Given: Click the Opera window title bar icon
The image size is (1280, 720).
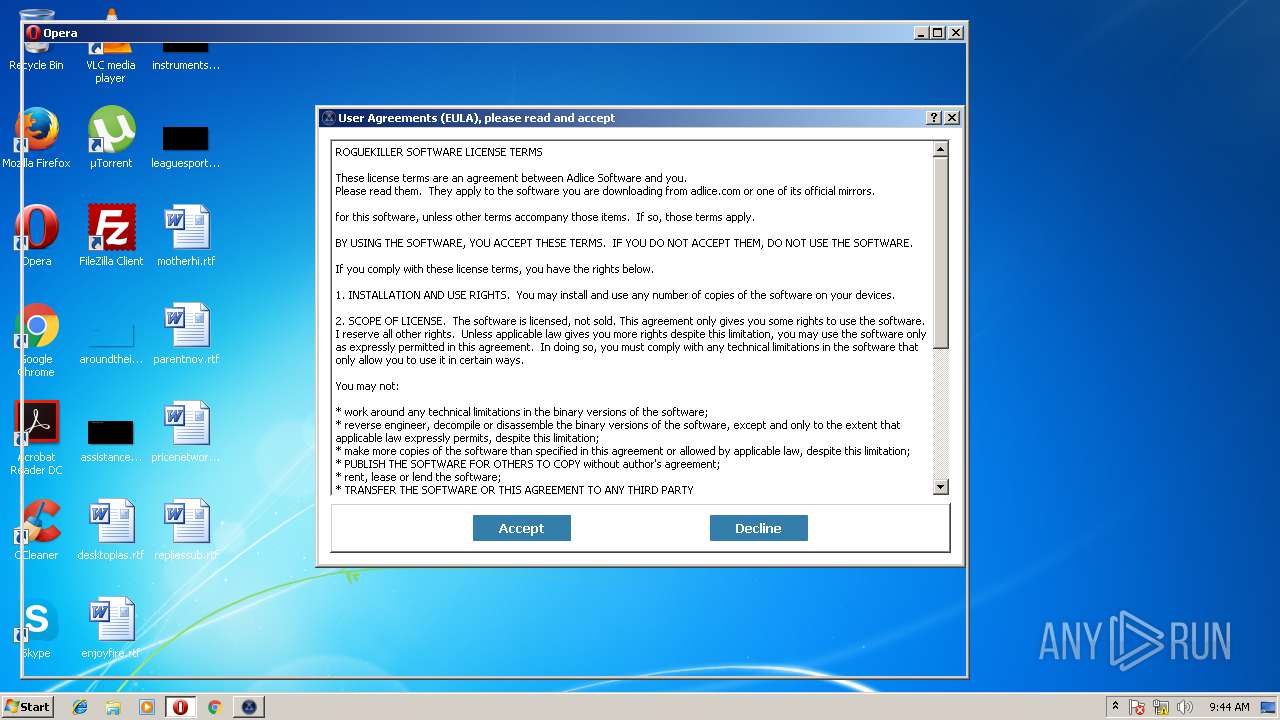Looking at the screenshot, I should click(34, 33).
